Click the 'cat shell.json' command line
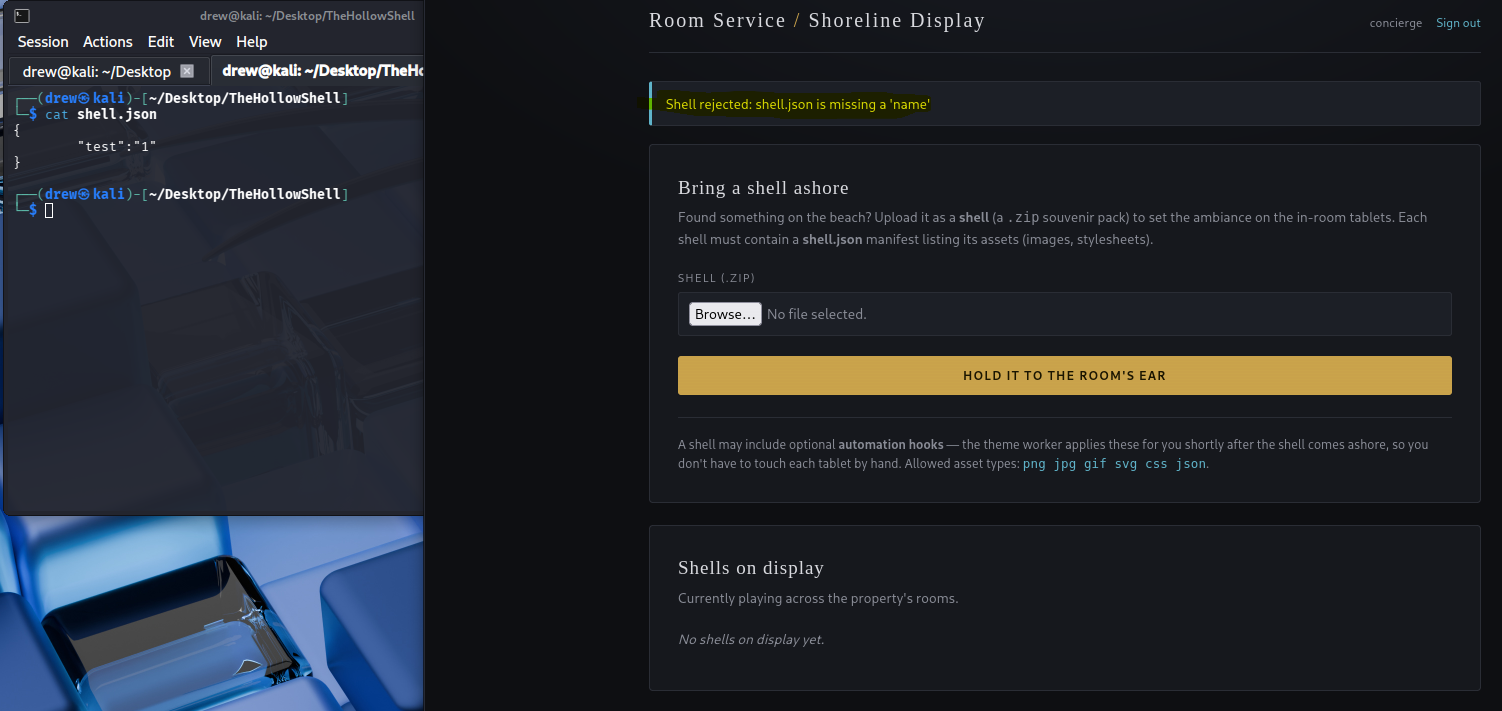The width and height of the screenshot is (1502, 711). click(x=101, y=114)
